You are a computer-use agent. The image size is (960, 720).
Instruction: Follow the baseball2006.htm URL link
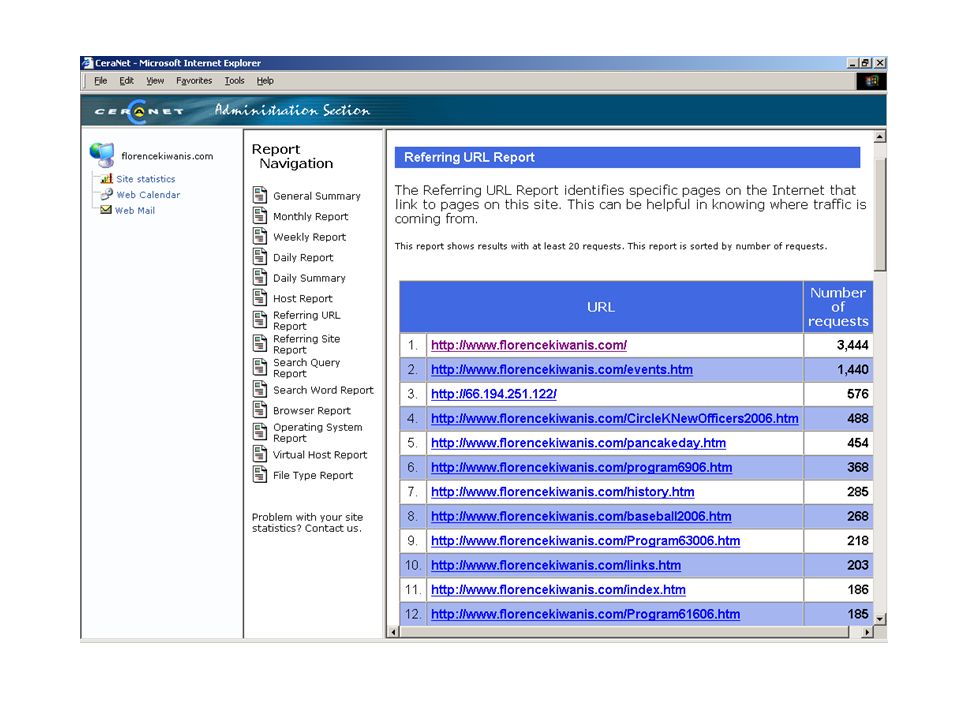coord(581,517)
